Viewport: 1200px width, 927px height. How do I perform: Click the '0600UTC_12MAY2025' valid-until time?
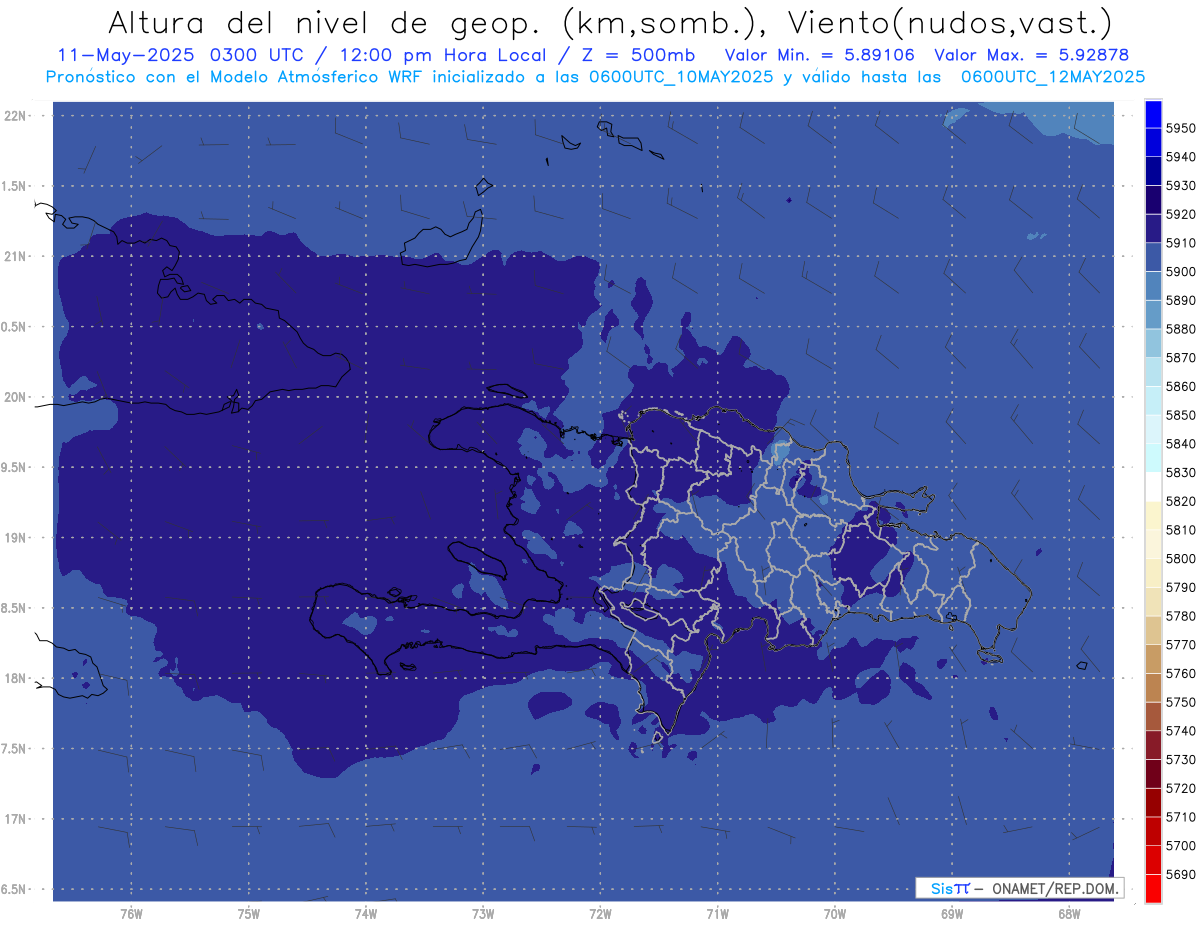(1053, 76)
